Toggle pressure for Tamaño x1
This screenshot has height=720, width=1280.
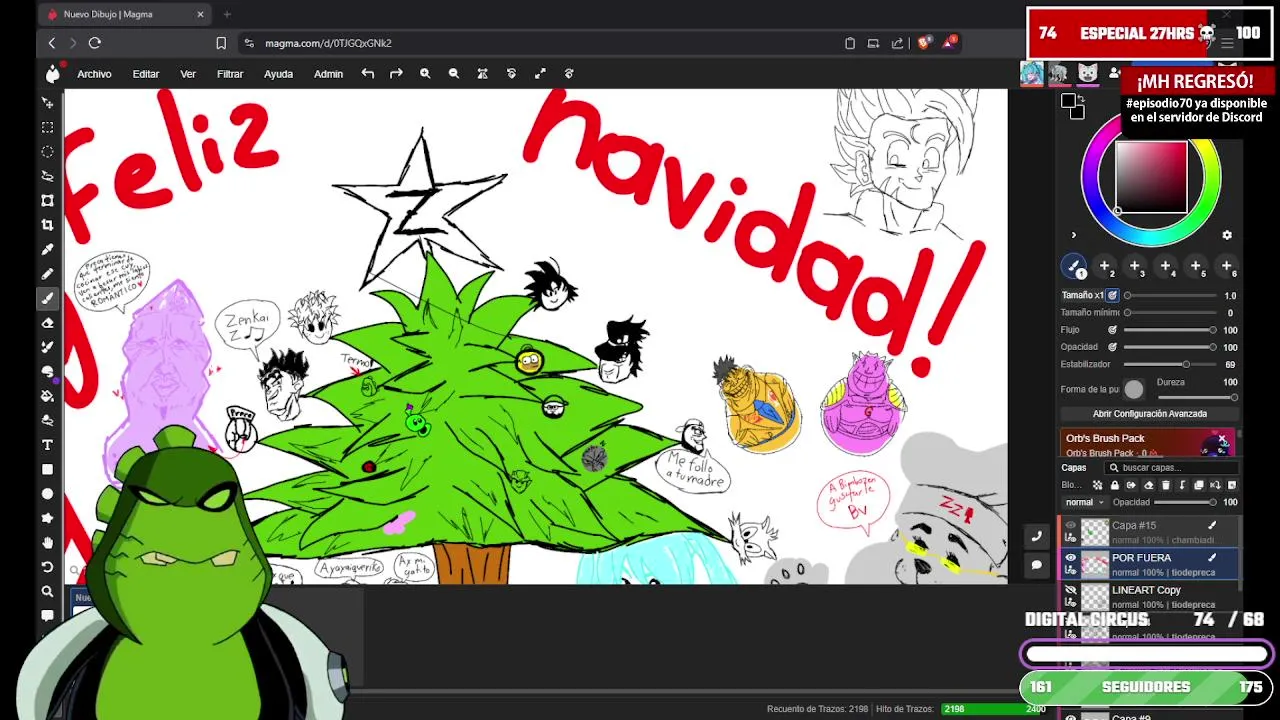tap(1112, 296)
